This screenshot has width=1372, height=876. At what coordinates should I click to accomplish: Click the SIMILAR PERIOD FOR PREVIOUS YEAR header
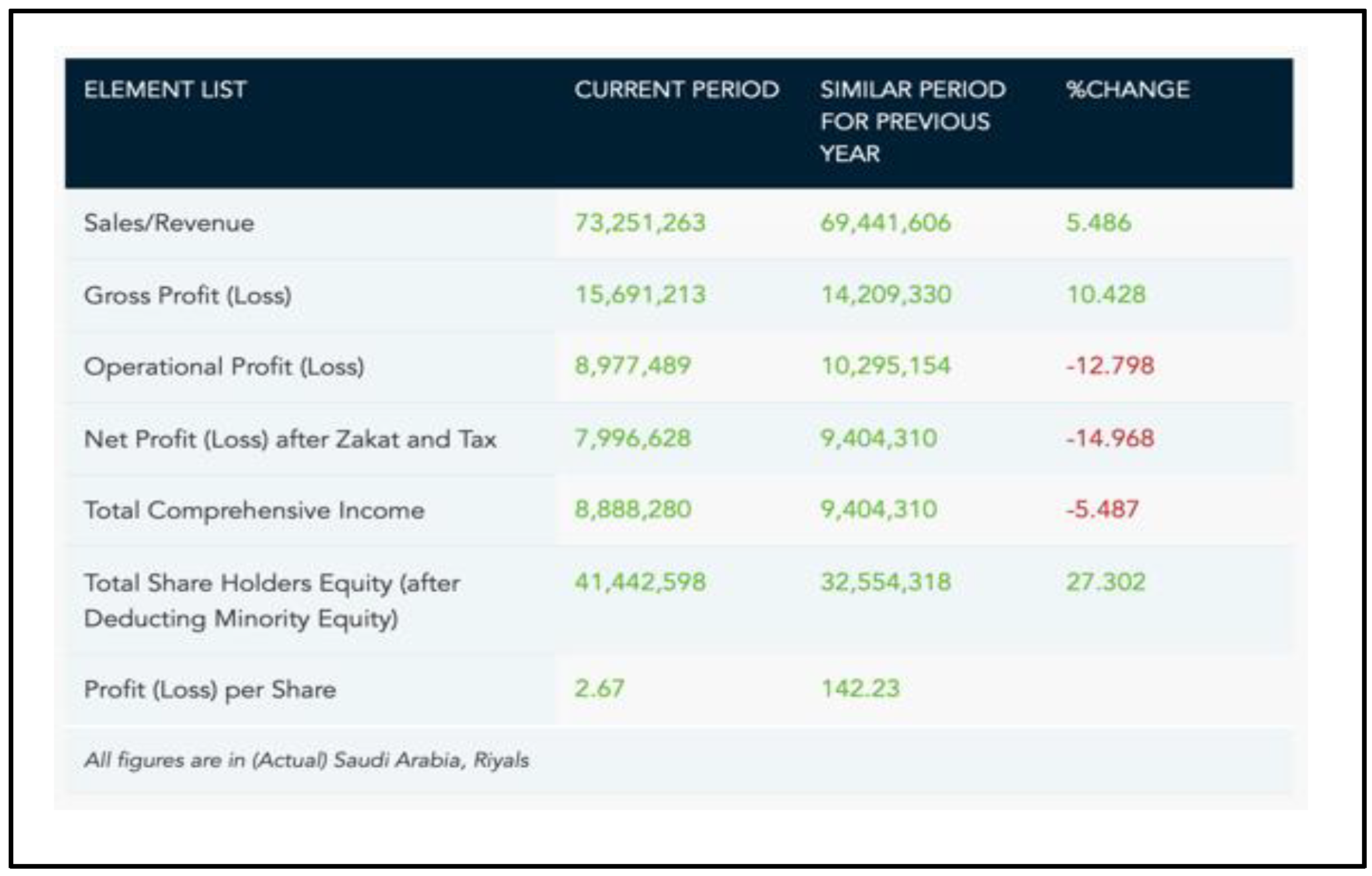(x=912, y=121)
